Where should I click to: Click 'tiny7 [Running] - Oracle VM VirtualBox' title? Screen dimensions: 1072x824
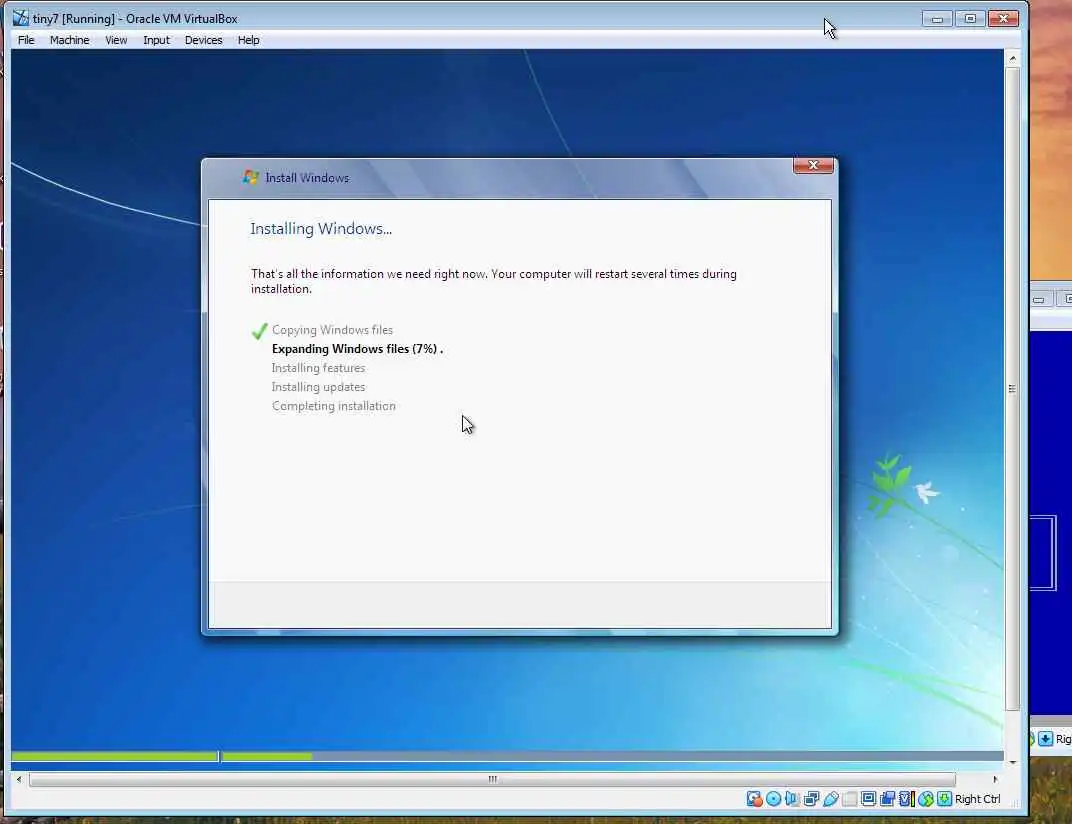135,18
